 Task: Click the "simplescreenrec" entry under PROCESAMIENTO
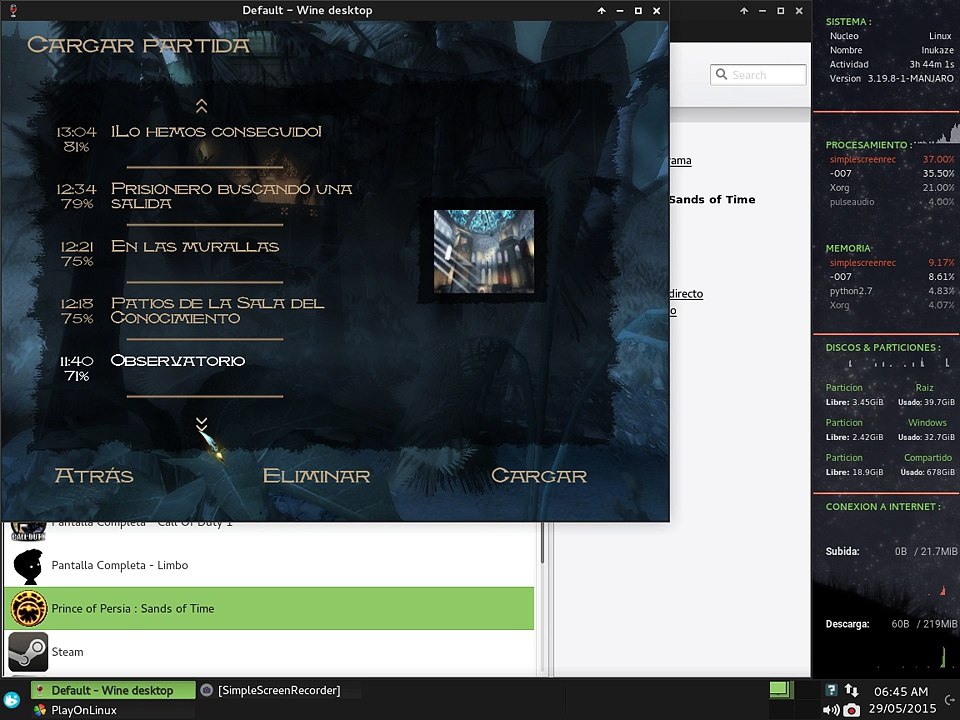(863, 159)
